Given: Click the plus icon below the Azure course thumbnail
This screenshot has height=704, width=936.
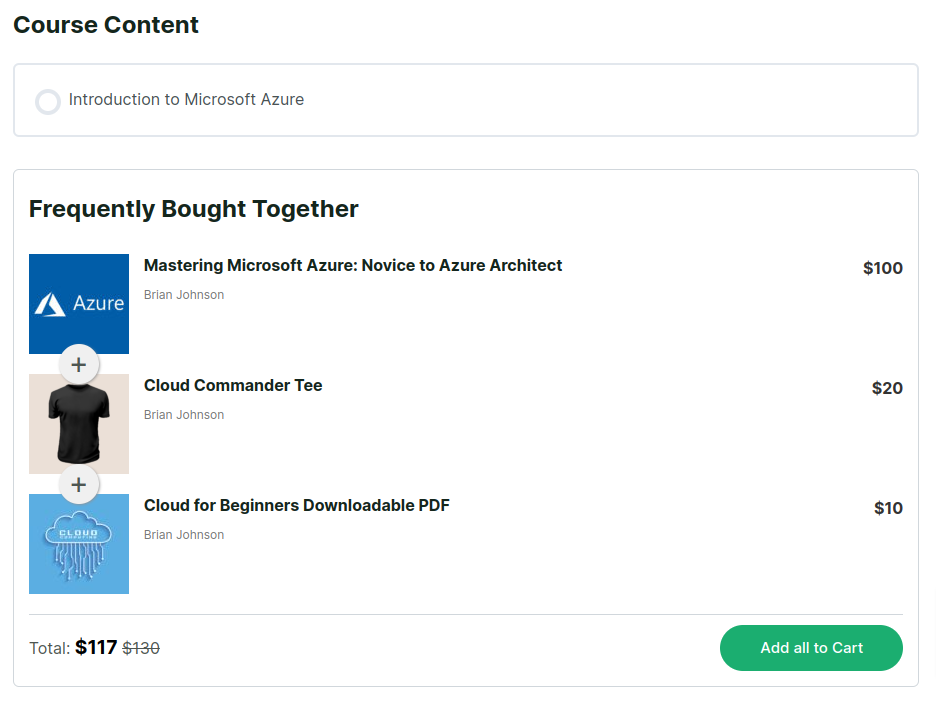Looking at the screenshot, I should pyautogui.click(x=78, y=364).
